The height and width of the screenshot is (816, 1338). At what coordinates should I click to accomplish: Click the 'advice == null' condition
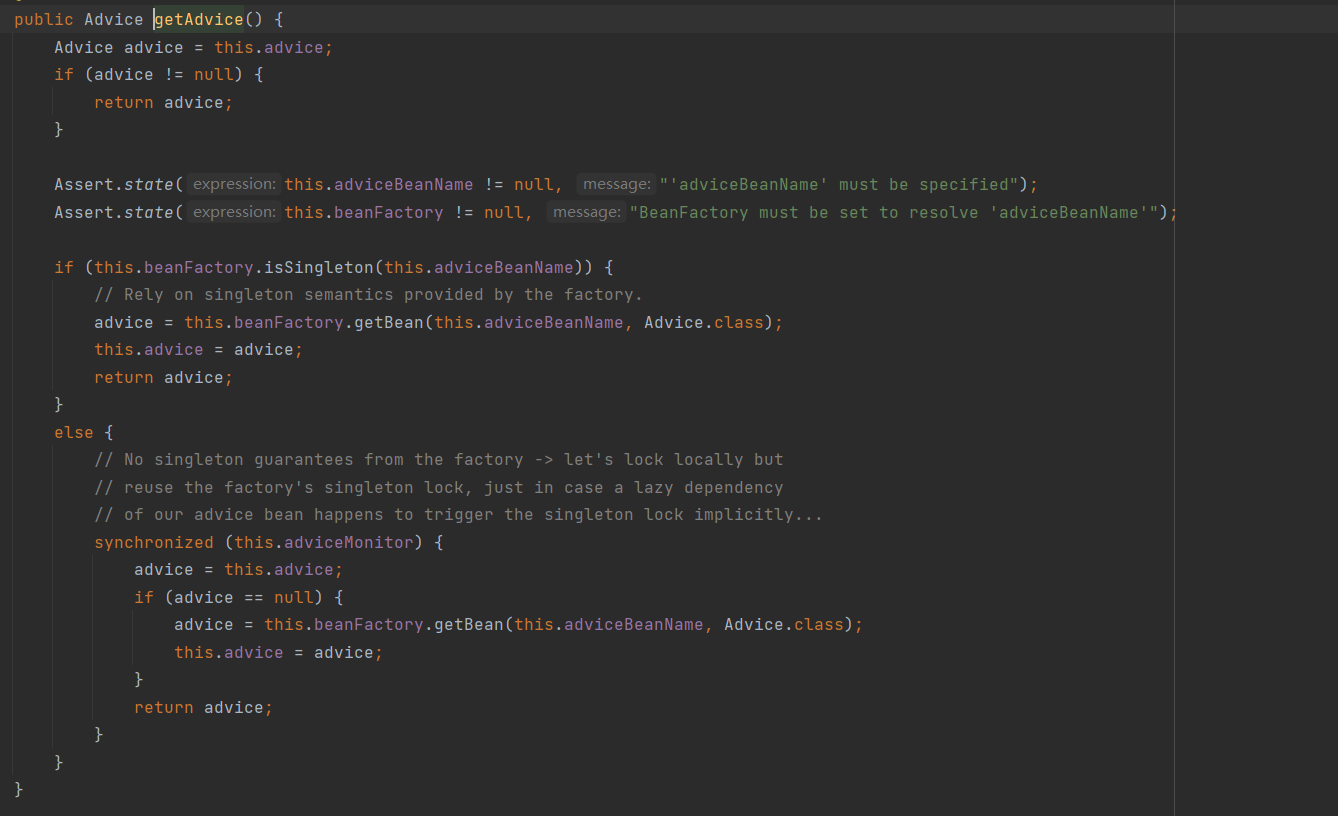click(x=243, y=598)
